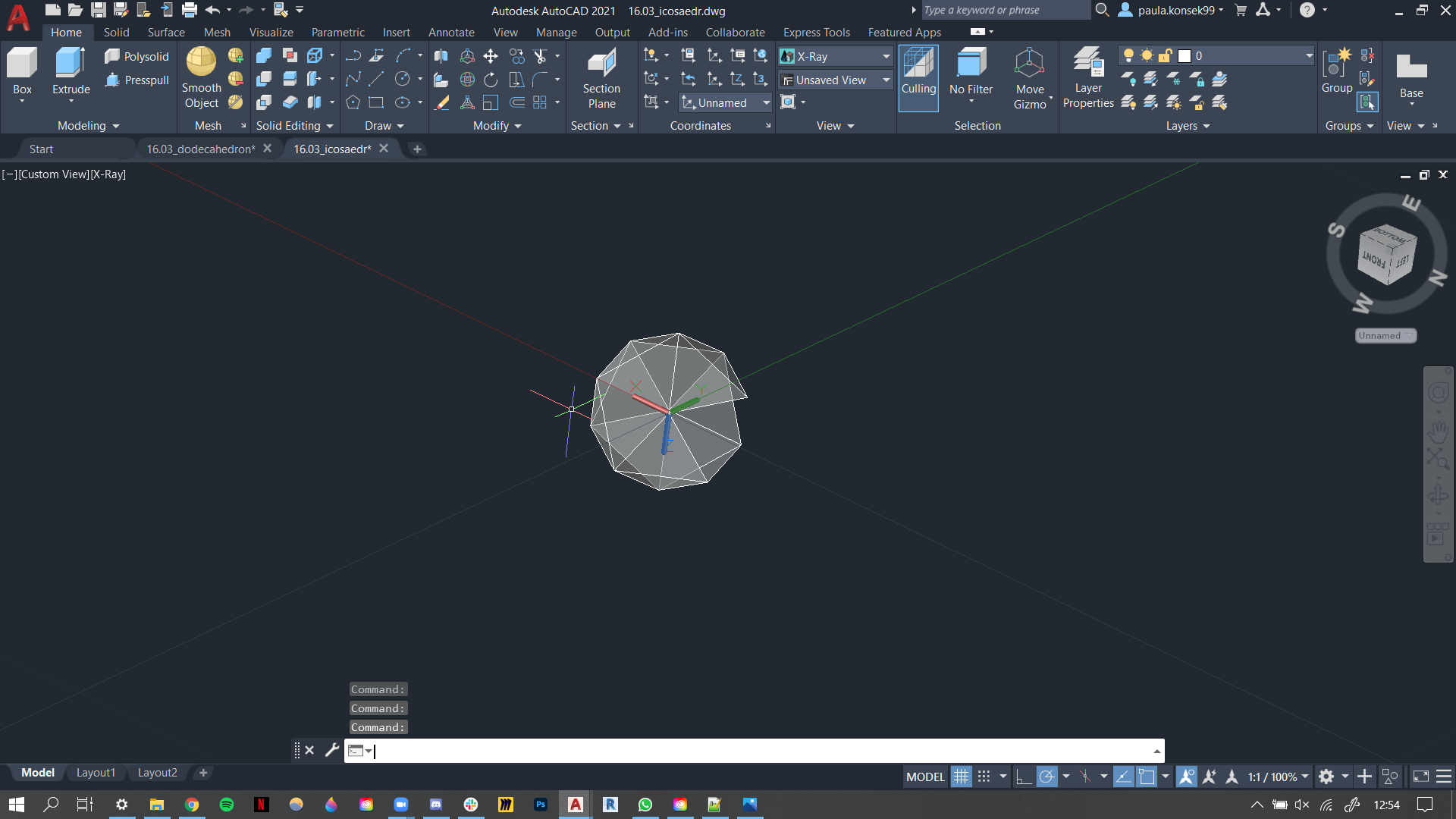Expand the Modeling panel
The image size is (1456, 819).
click(x=88, y=125)
